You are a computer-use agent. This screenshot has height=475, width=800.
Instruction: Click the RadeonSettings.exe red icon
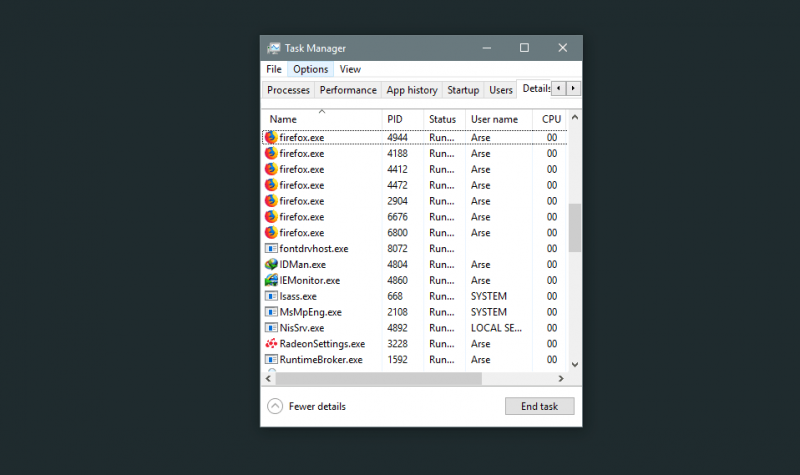tap(271, 343)
